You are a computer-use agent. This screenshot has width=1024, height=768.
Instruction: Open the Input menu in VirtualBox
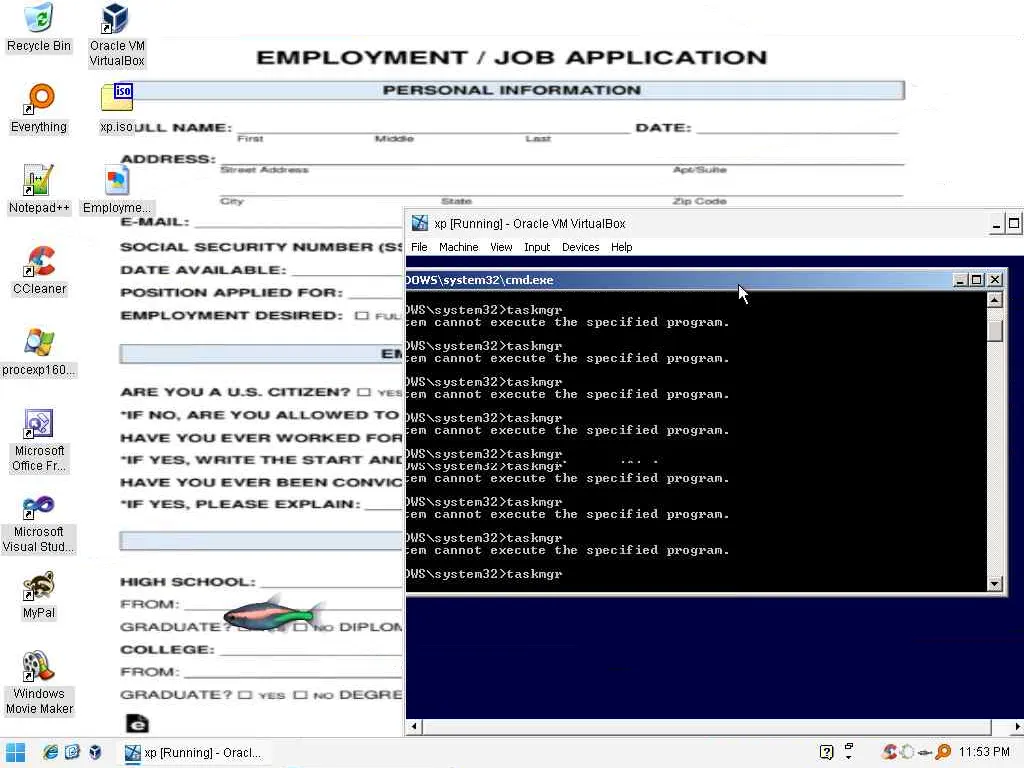(537, 247)
